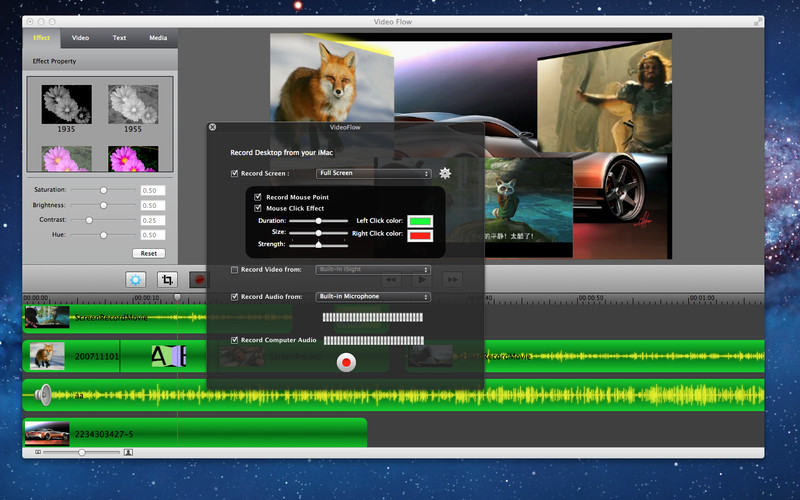The image size is (800, 500).
Task: Open the Built-in iSight video source dropdown
Action: 373,270
